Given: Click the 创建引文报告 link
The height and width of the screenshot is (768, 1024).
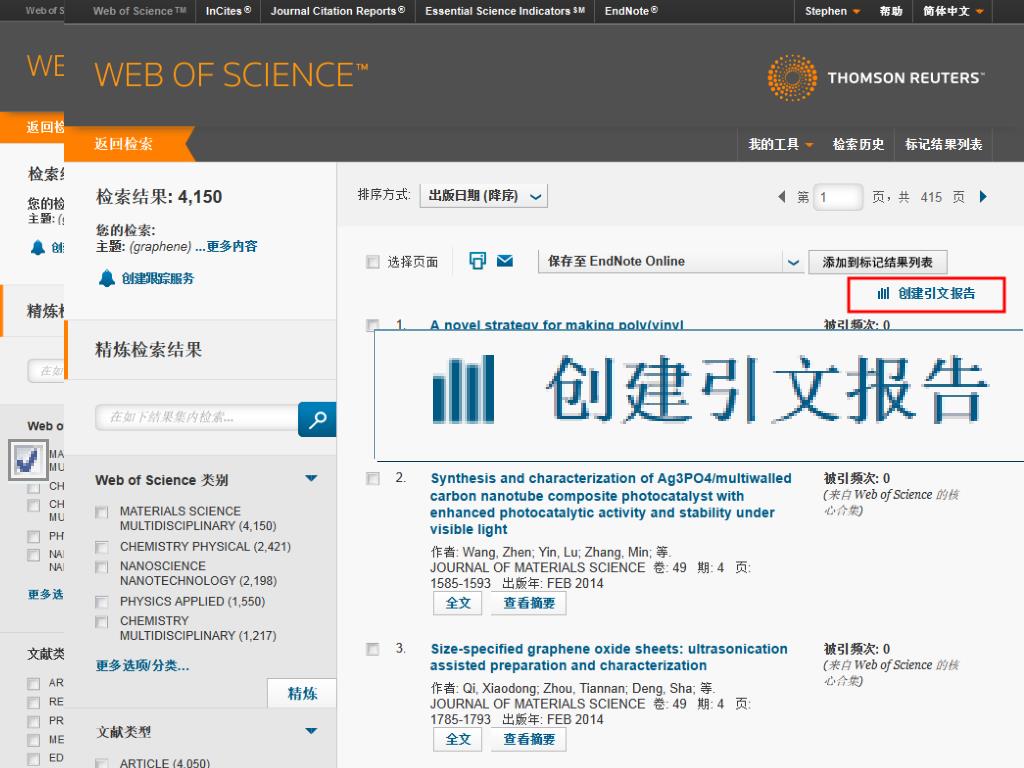Looking at the screenshot, I should point(926,294).
